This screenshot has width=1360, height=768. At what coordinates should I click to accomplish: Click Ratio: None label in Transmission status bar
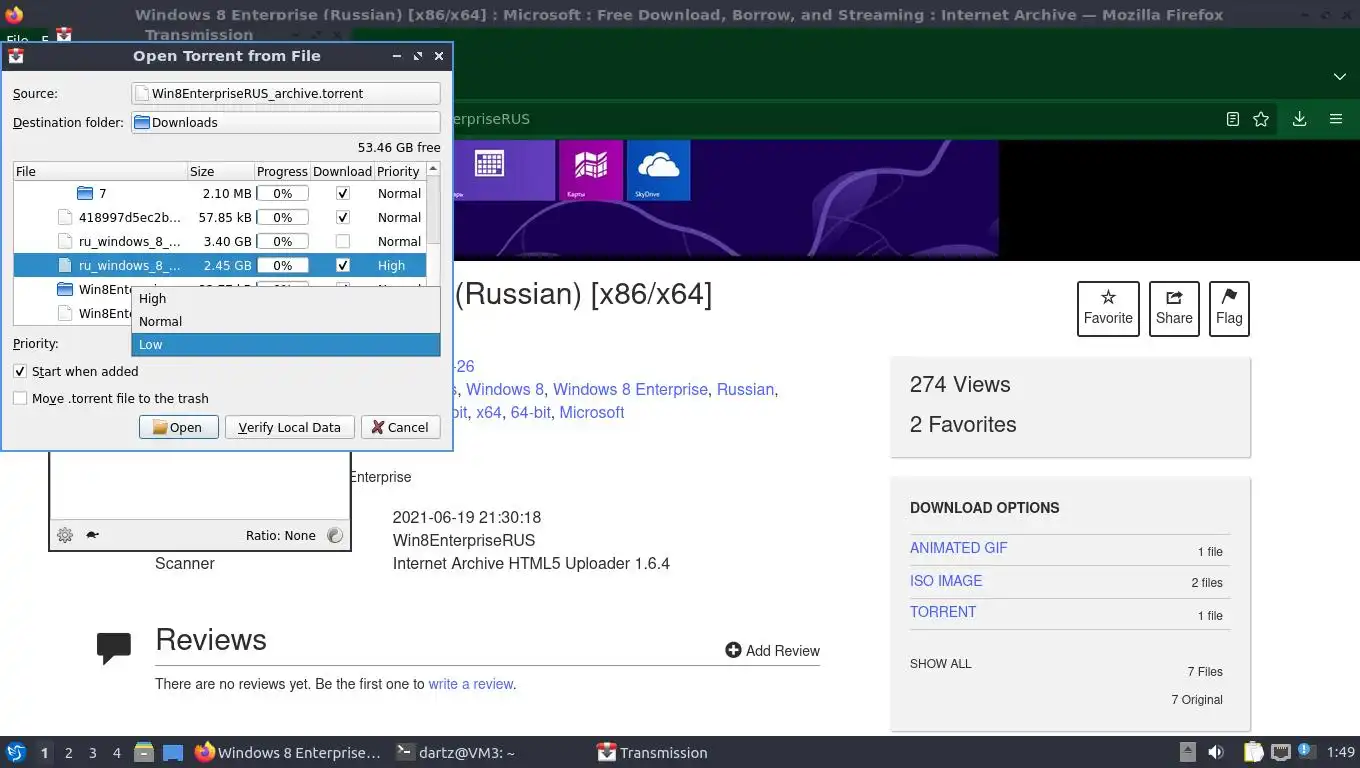coord(281,535)
